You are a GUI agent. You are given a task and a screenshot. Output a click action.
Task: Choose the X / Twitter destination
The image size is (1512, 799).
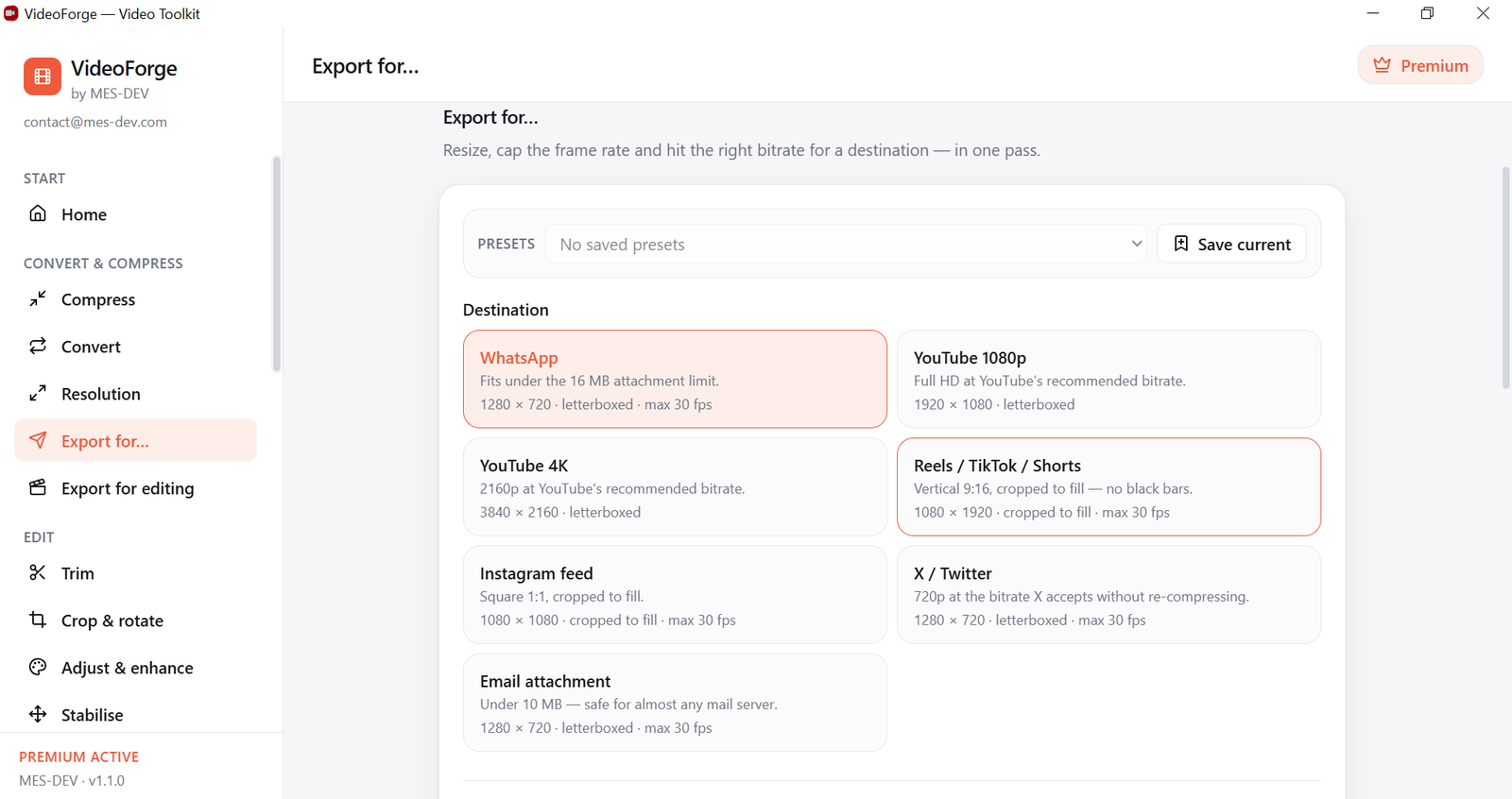(x=1108, y=594)
